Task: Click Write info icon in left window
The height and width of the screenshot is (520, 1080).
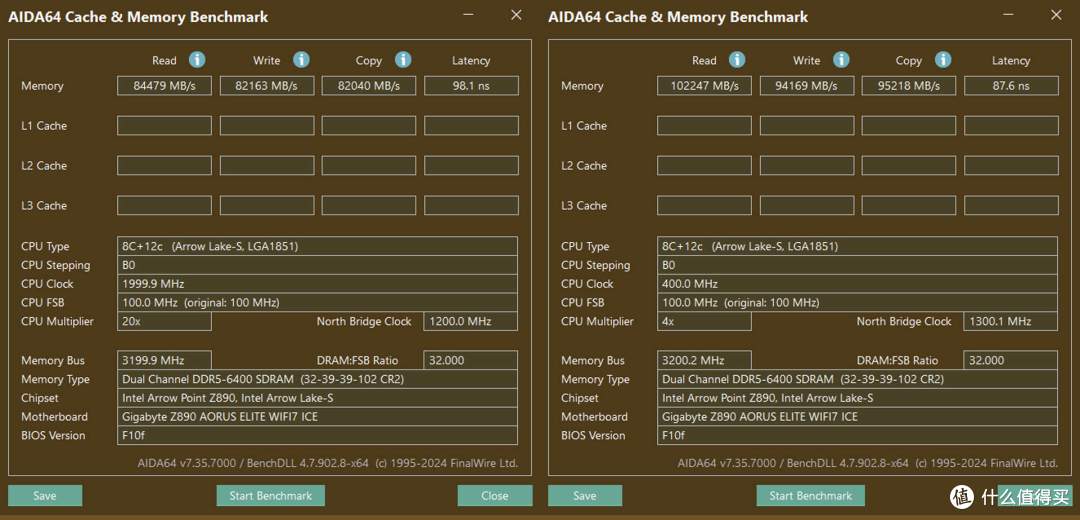Action: 301,60
